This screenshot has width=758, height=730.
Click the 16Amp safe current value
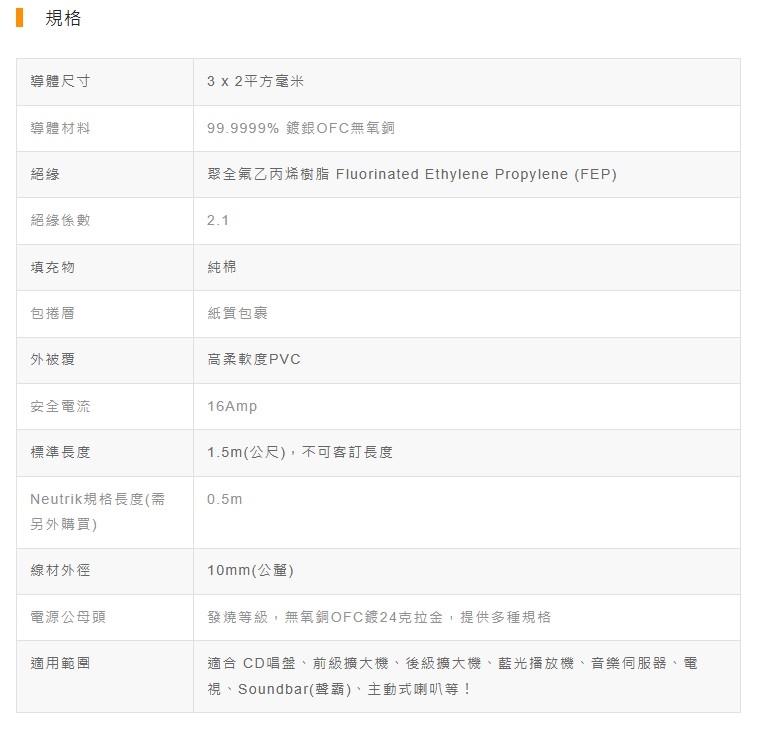[232, 406]
